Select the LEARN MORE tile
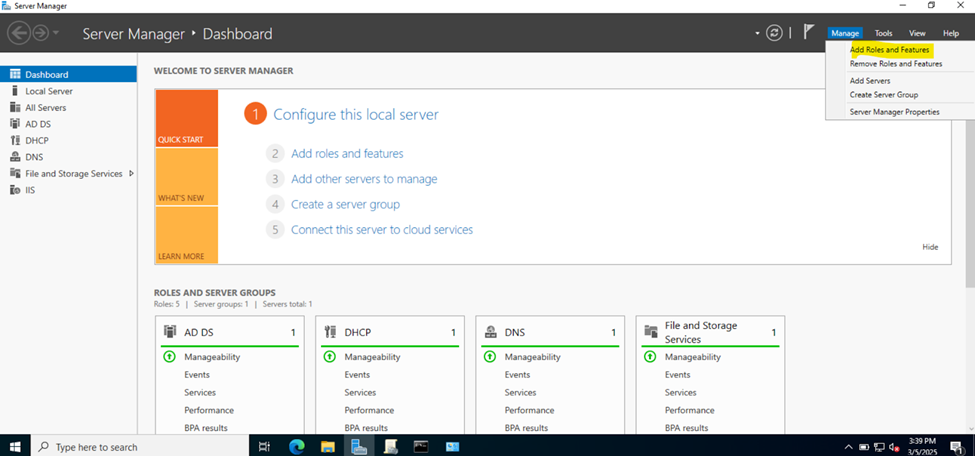Viewport: 975px width, 456px height. 187,235
